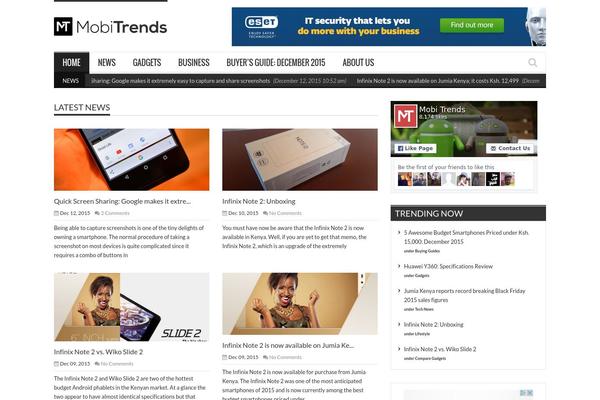Open the orange phone screenshot article thumbnail

click(x=132, y=160)
